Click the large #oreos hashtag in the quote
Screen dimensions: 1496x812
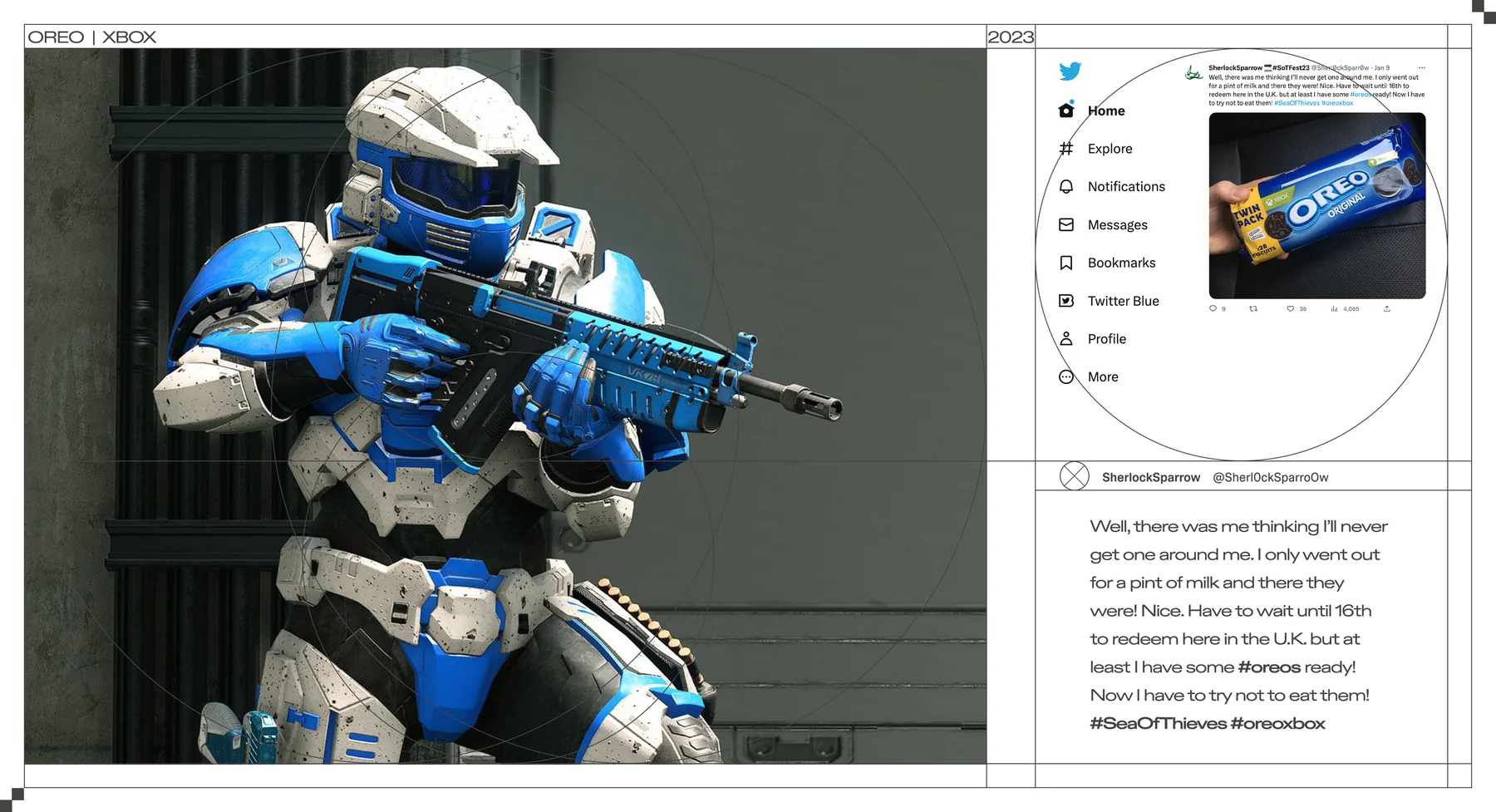coord(1269,667)
